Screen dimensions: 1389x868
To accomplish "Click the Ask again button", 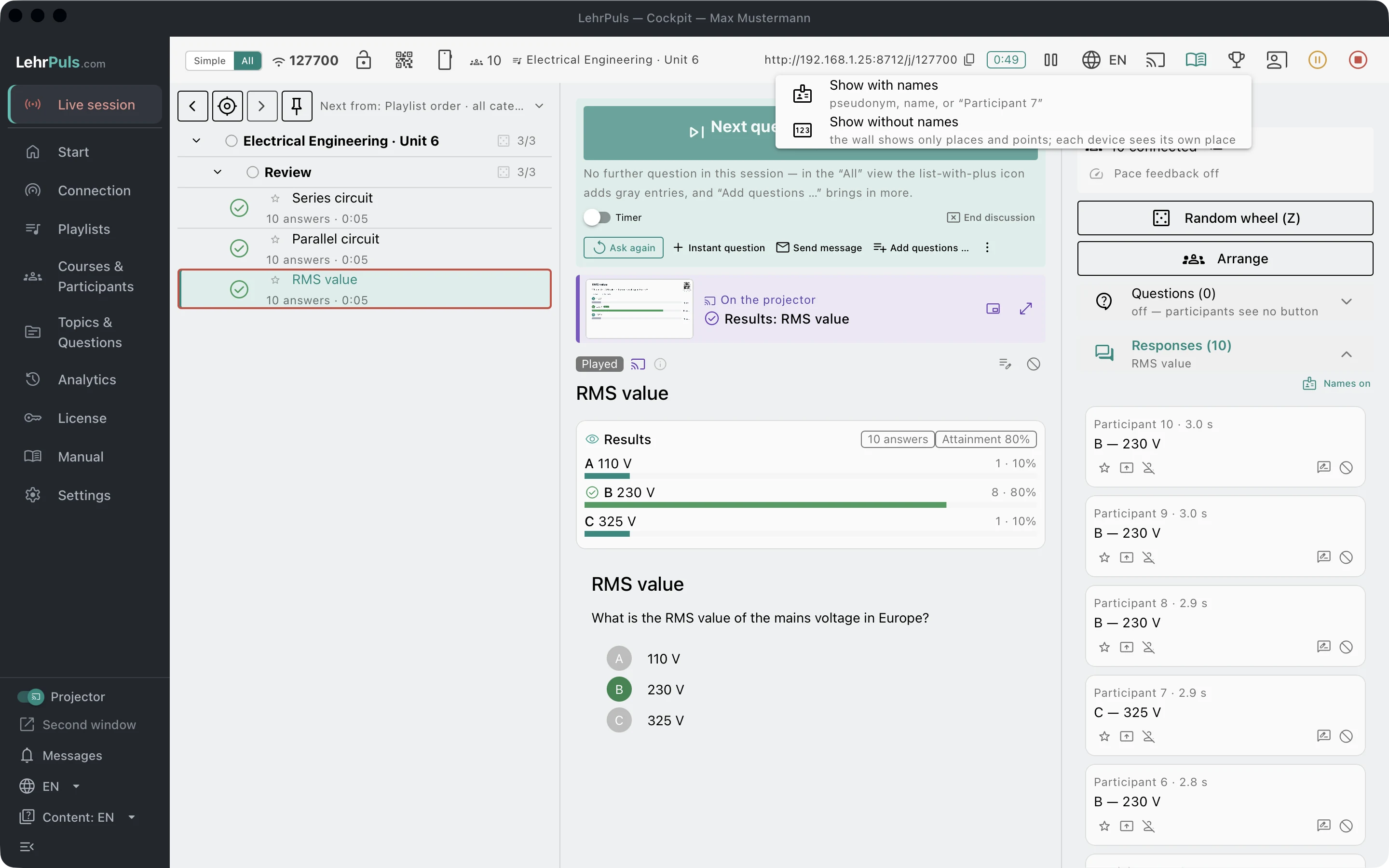I will (x=623, y=247).
